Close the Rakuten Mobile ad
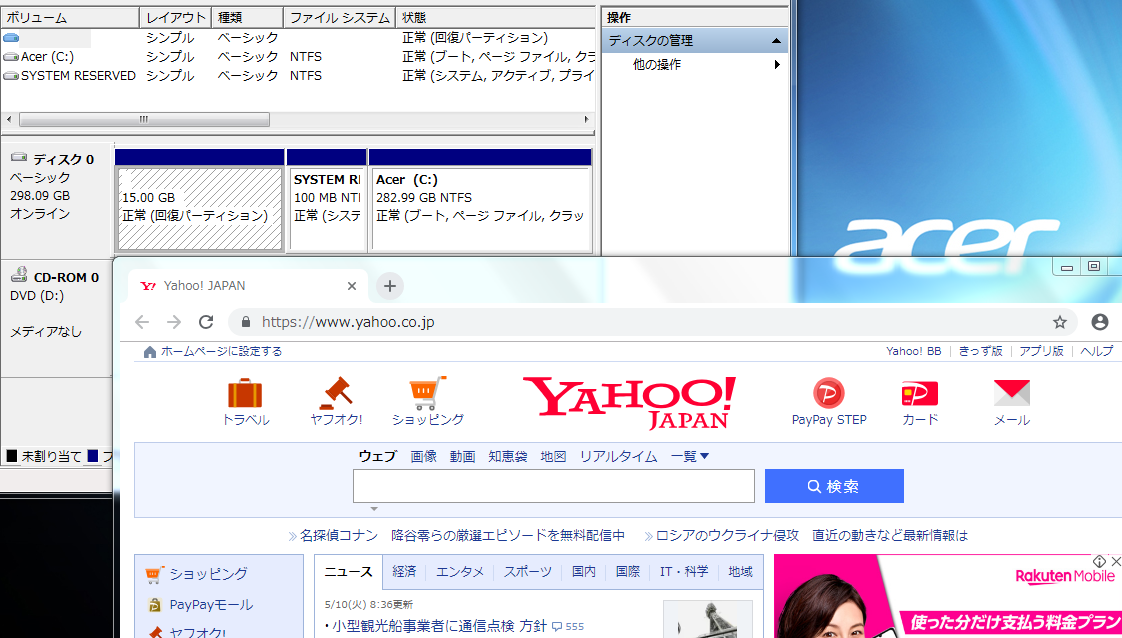Image resolution: width=1122 pixels, height=638 pixels. tap(1115, 561)
